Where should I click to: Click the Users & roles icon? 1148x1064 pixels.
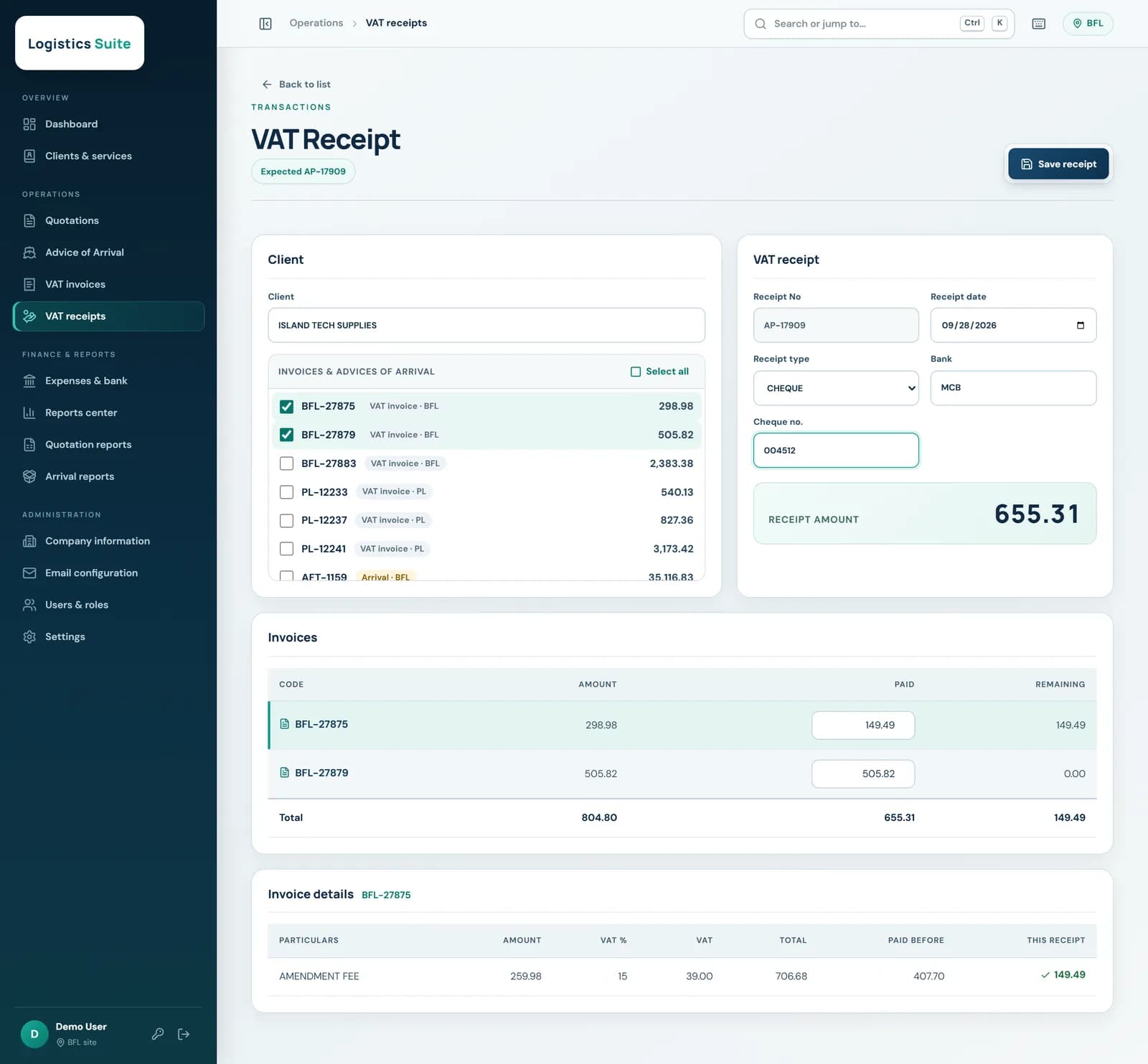coord(29,605)
